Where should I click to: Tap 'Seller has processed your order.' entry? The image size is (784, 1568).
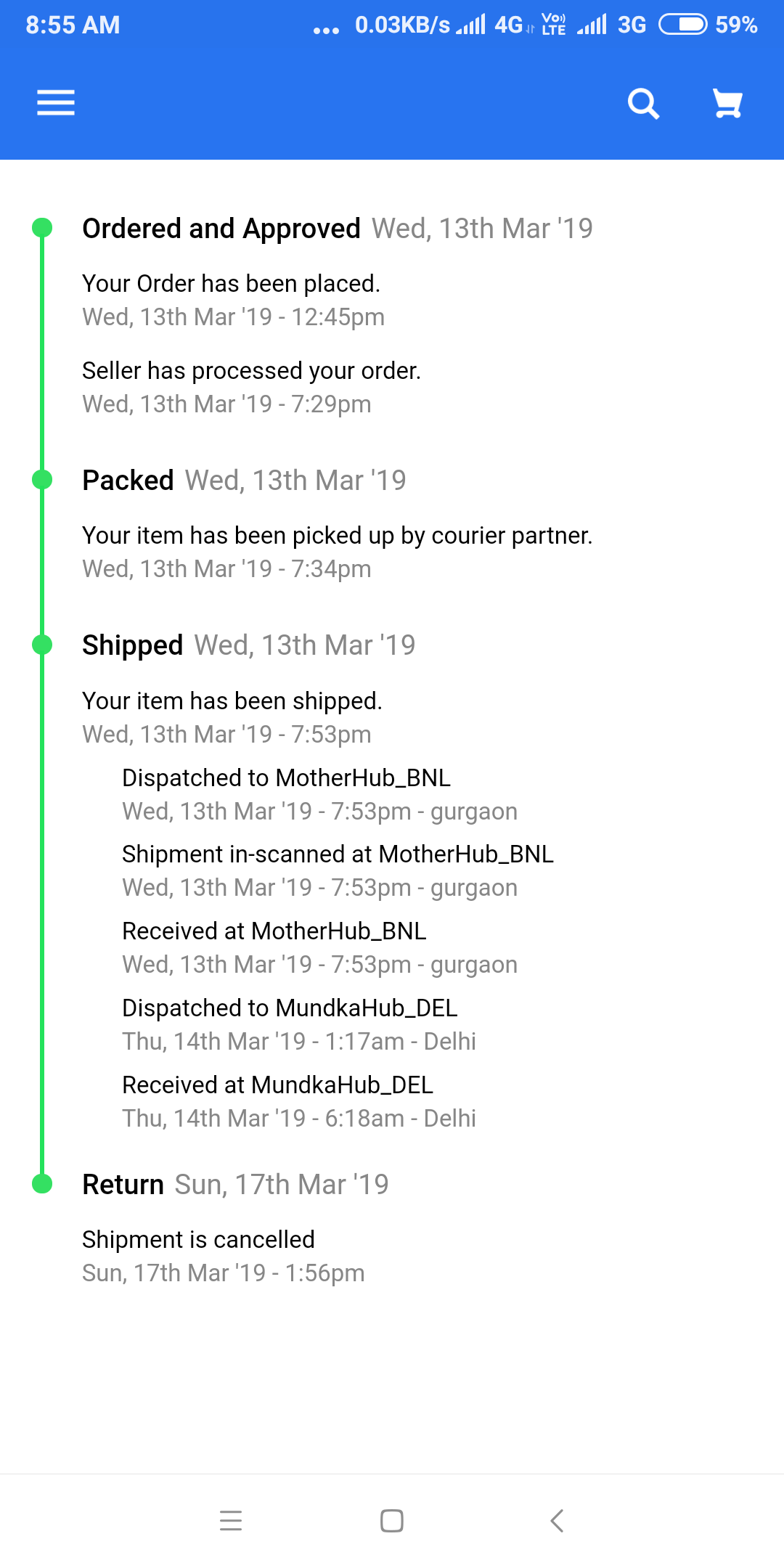(x=251, y=371)
